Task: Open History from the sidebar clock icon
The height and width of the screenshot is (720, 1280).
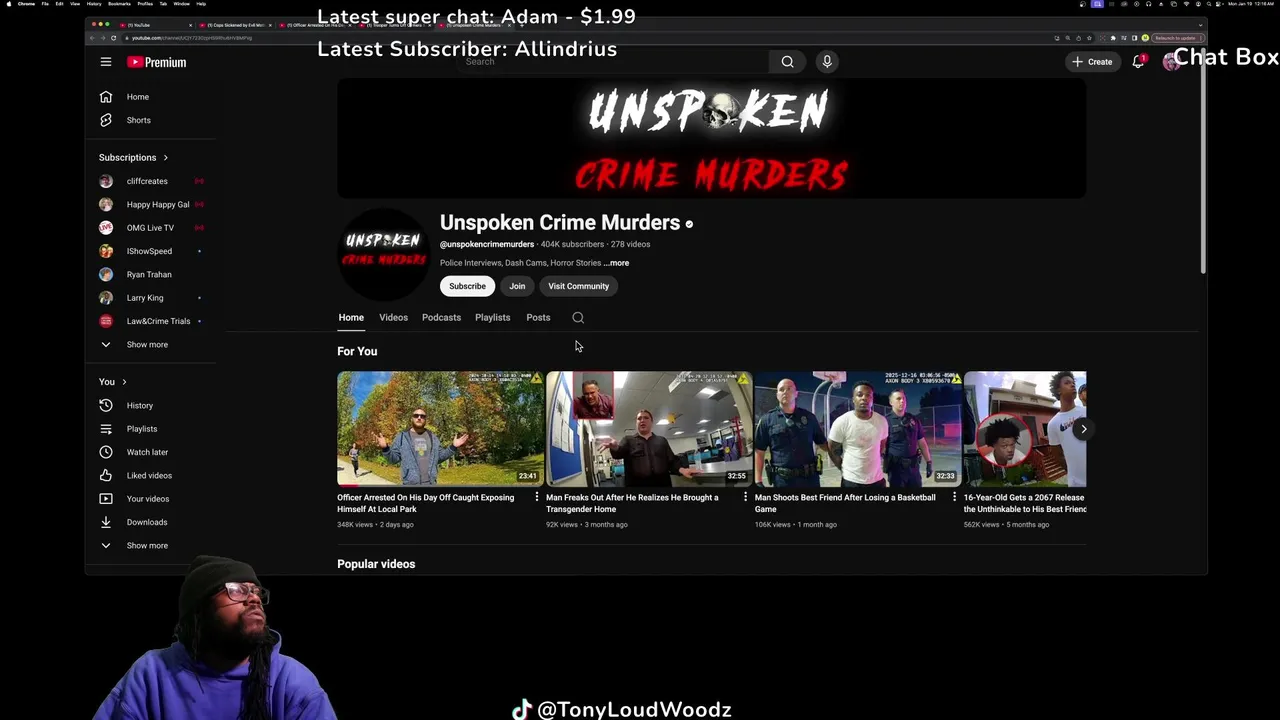Action: (106, 405)
